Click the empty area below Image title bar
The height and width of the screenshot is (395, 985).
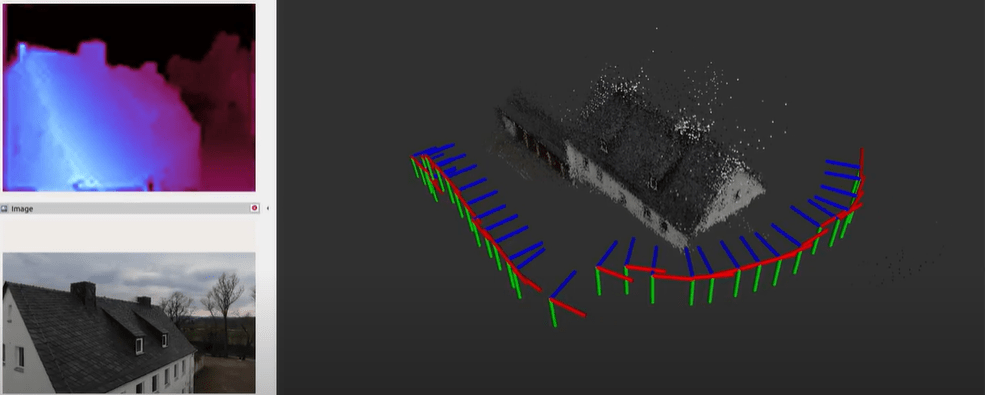[129, 233]
